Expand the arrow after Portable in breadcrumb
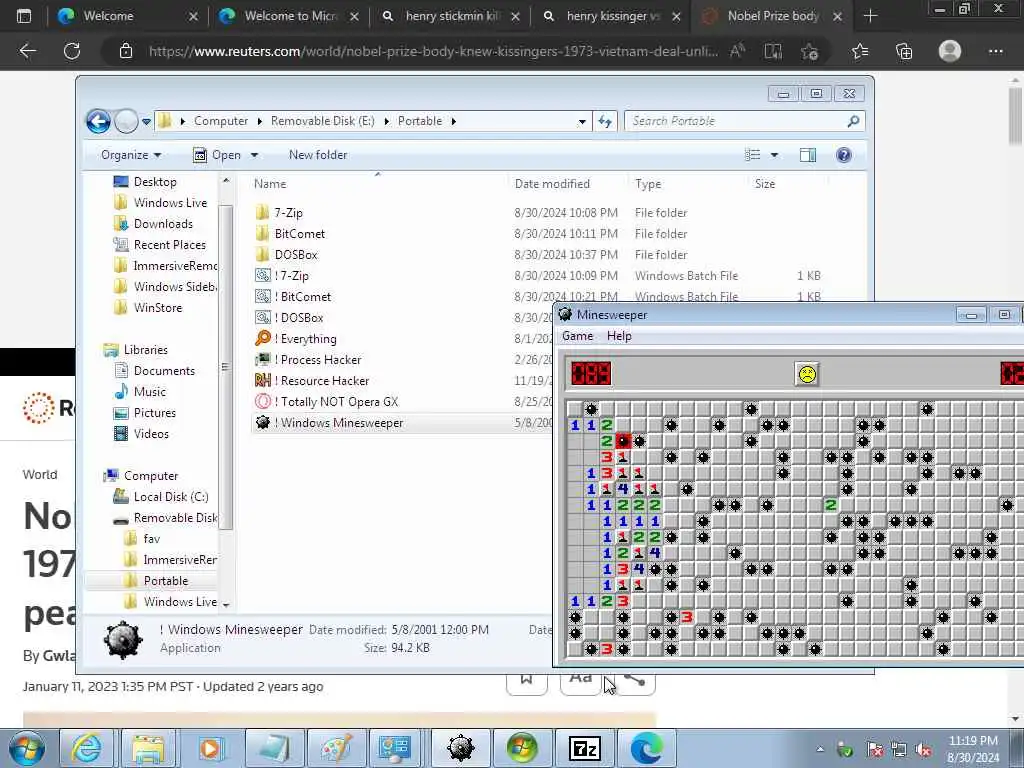 click(x=453, y=121)
